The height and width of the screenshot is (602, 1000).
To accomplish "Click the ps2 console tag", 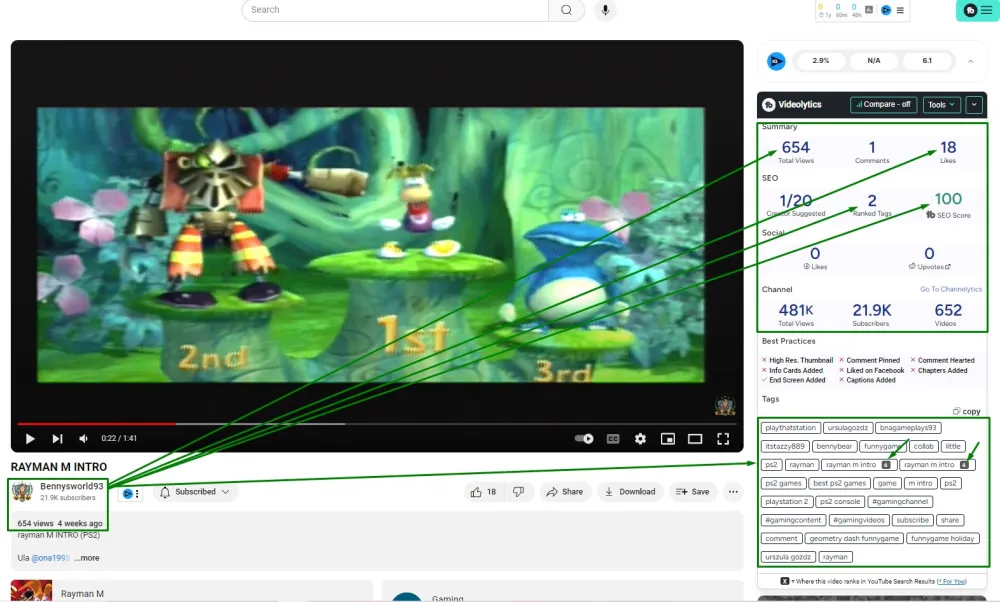I will [839, 502].
